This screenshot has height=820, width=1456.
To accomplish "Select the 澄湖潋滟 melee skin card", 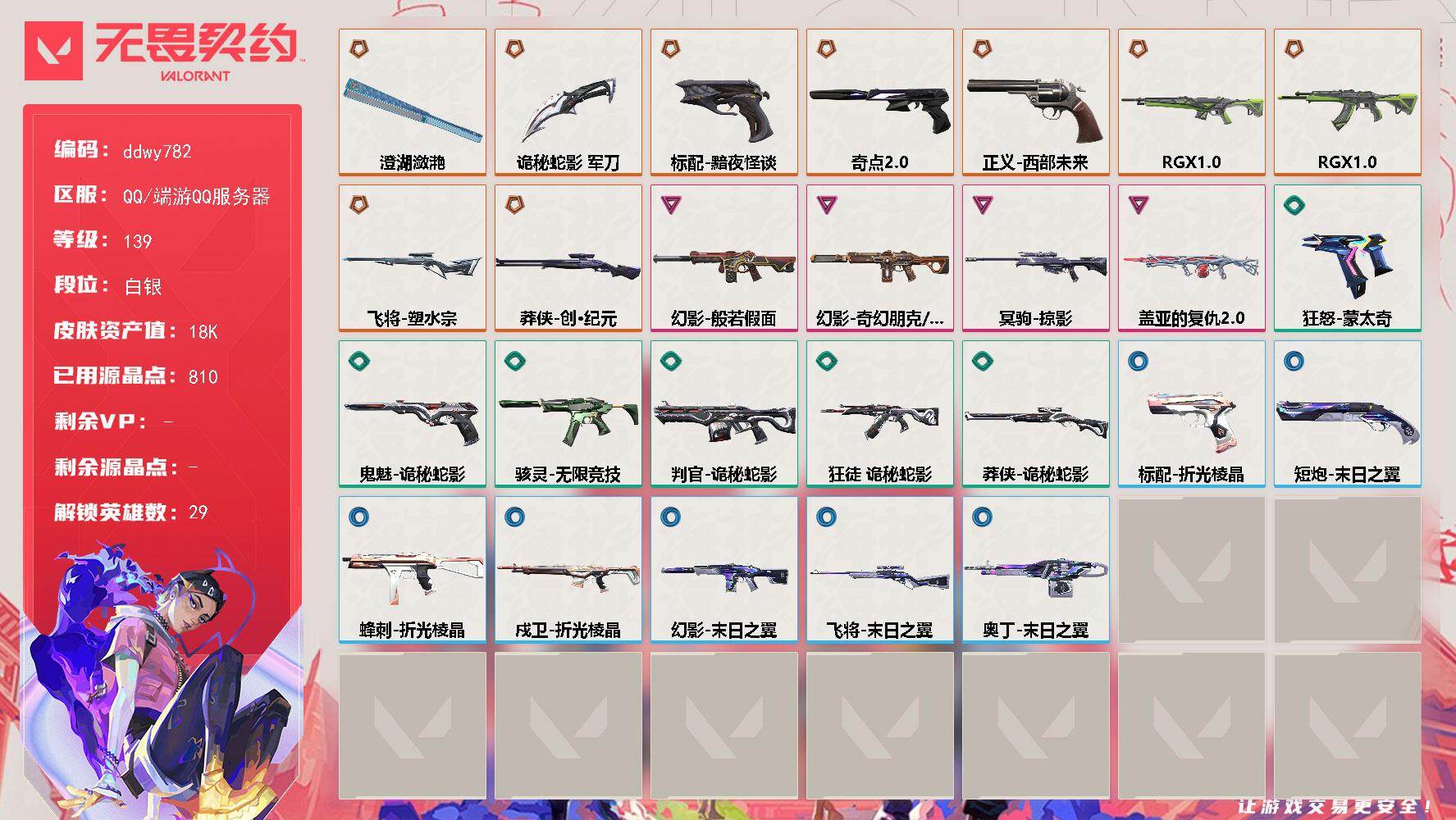I will [x=413, y=102].
